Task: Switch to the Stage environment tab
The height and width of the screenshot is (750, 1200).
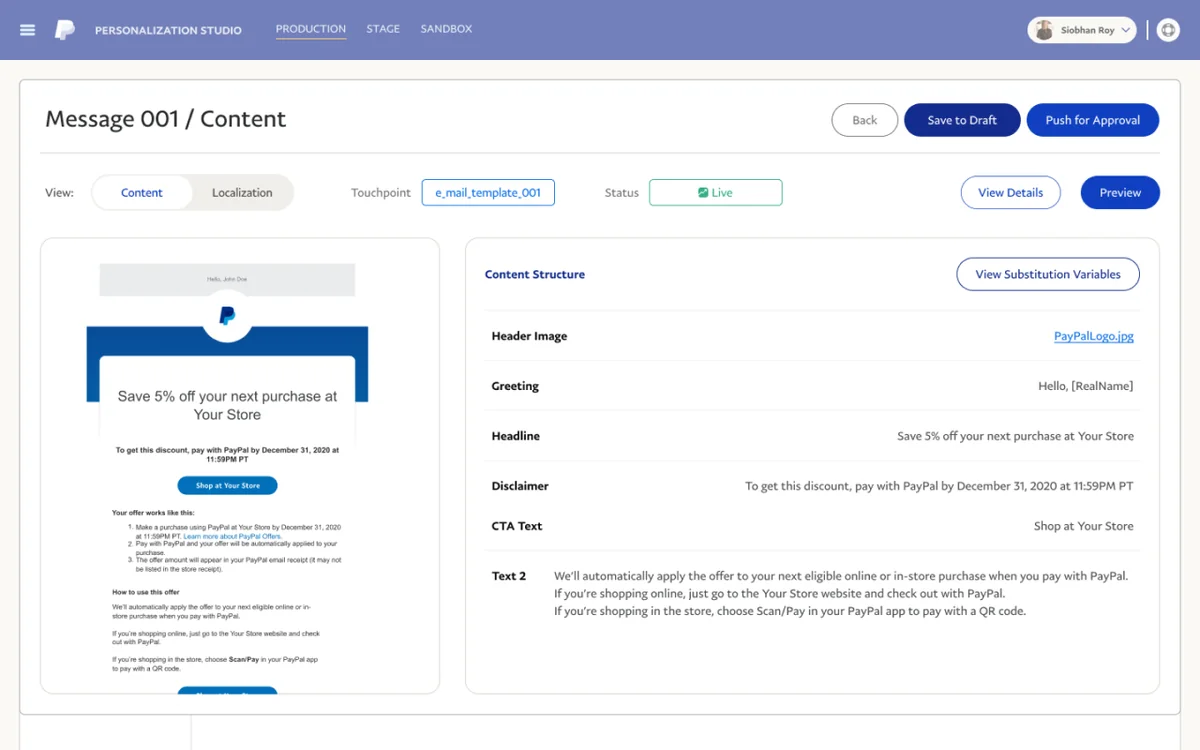Action: [x=383, y=29]
